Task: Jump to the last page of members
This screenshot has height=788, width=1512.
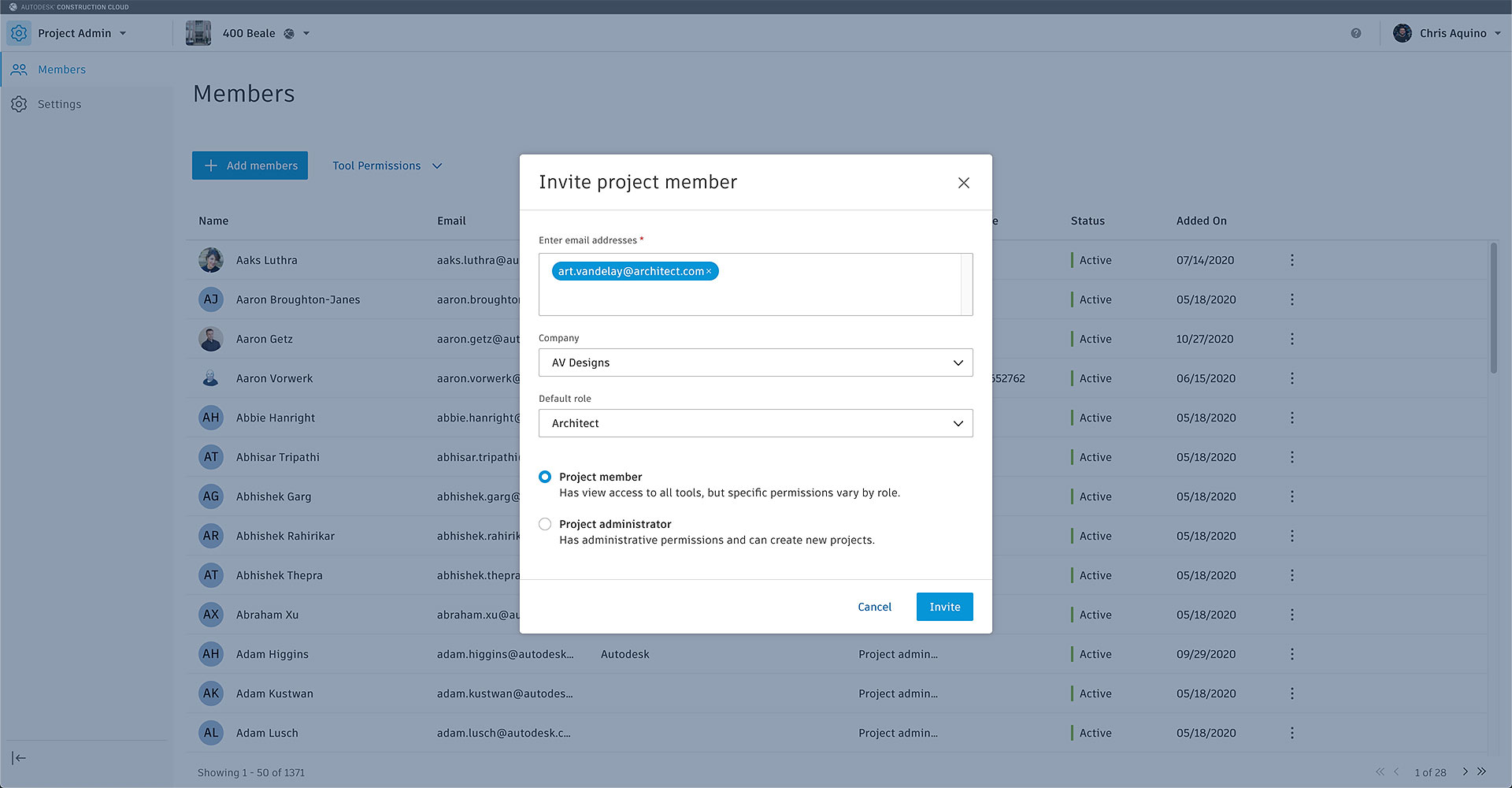Action: coord(1482,771)
